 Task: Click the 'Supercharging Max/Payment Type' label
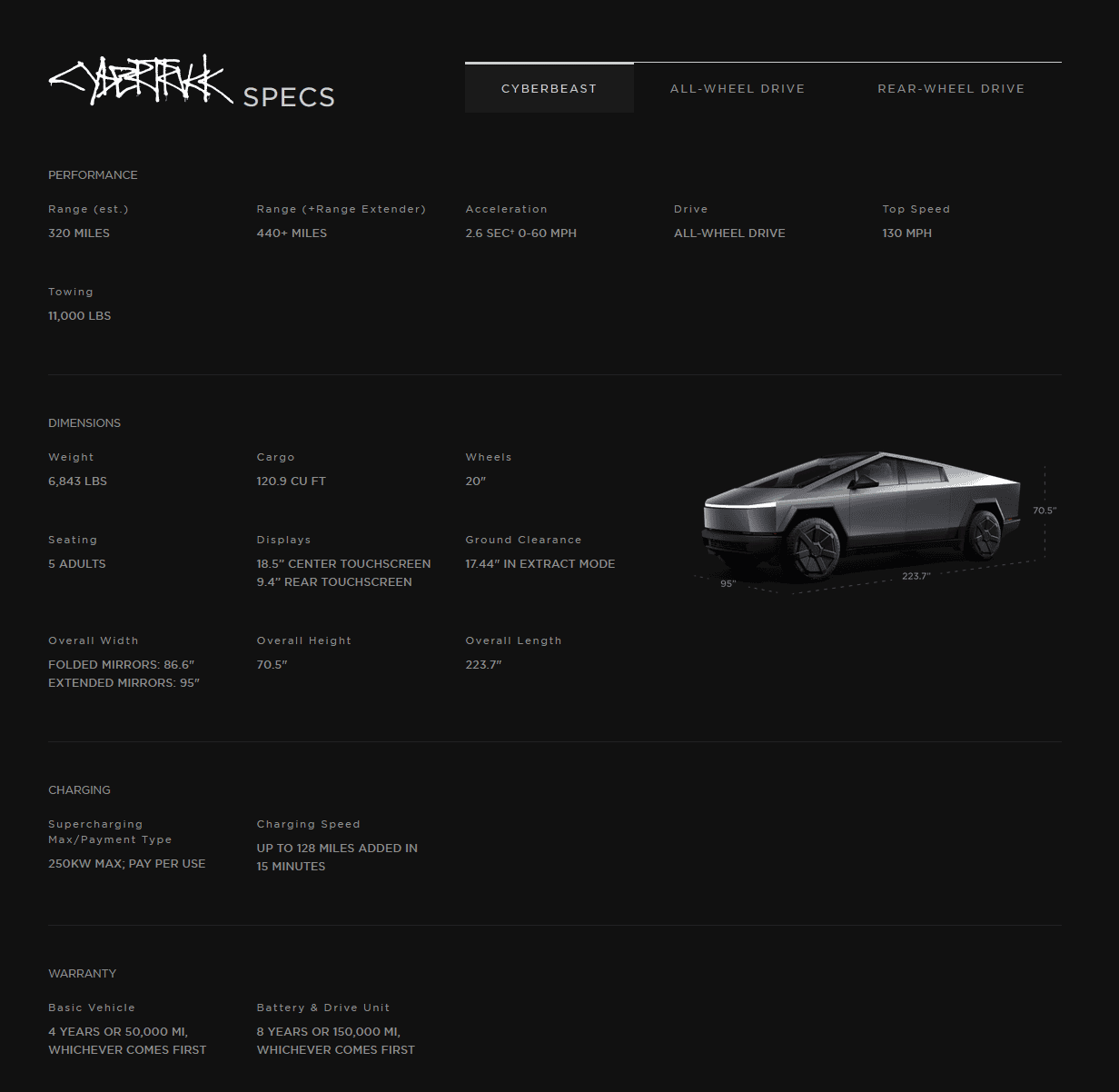(110, 831)
